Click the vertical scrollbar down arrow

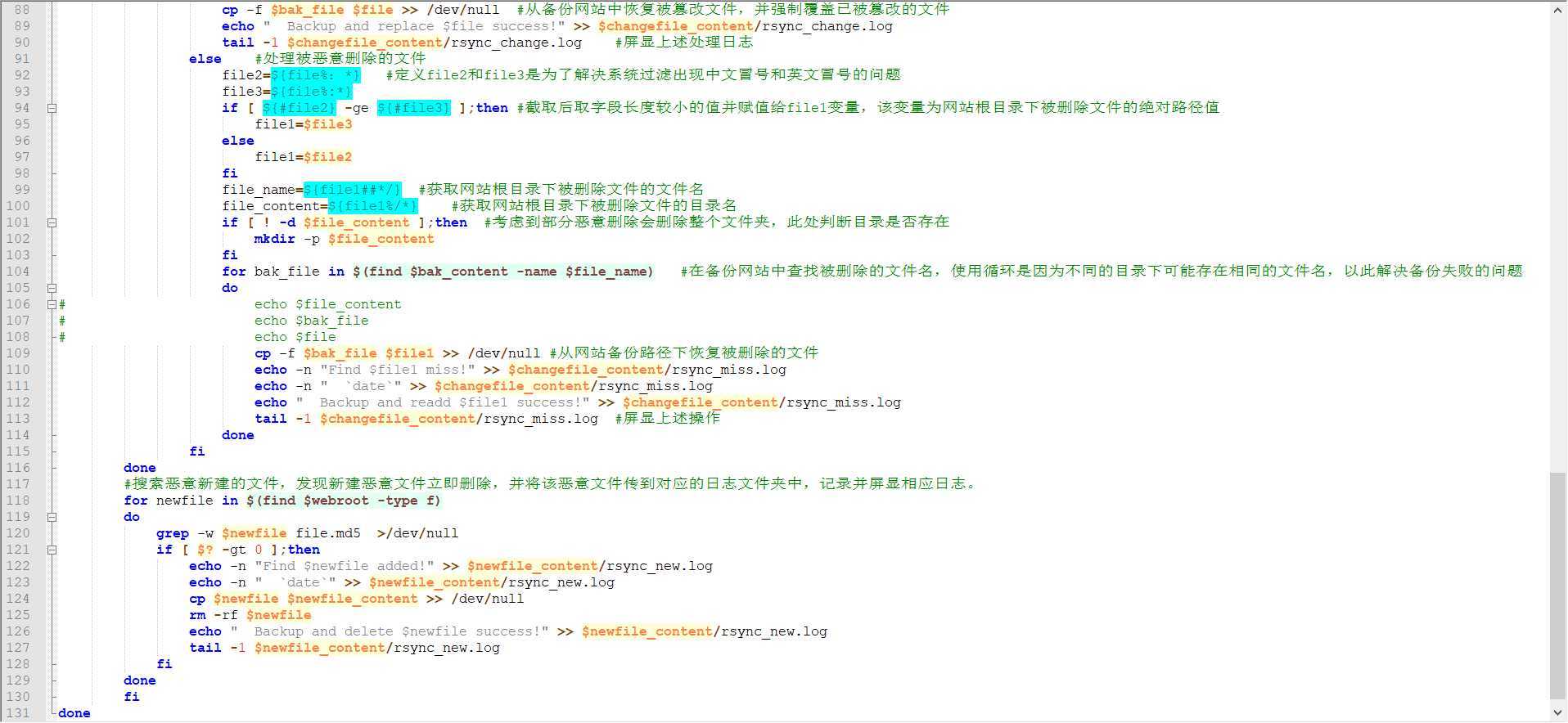(1558, 713)
